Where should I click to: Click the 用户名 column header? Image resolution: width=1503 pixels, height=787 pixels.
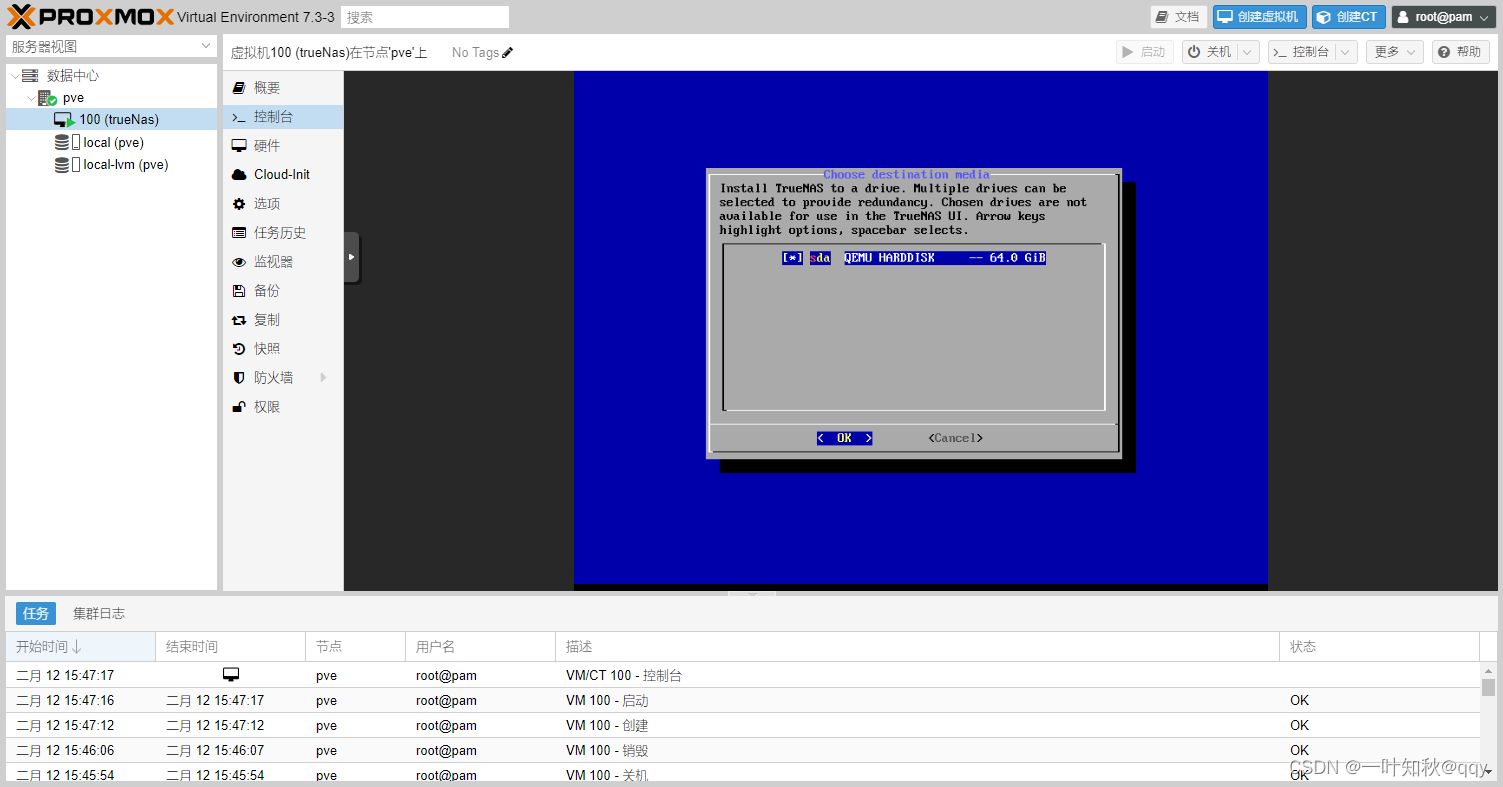[x=481, y=646]
